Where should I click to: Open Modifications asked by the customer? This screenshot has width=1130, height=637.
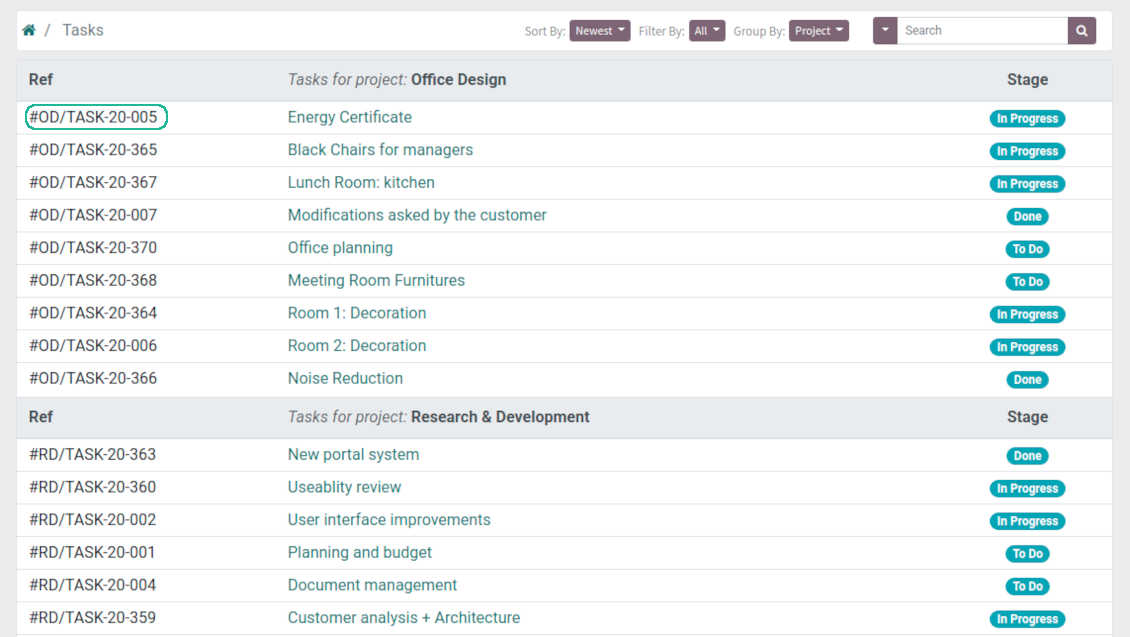(x=417, y=215)
